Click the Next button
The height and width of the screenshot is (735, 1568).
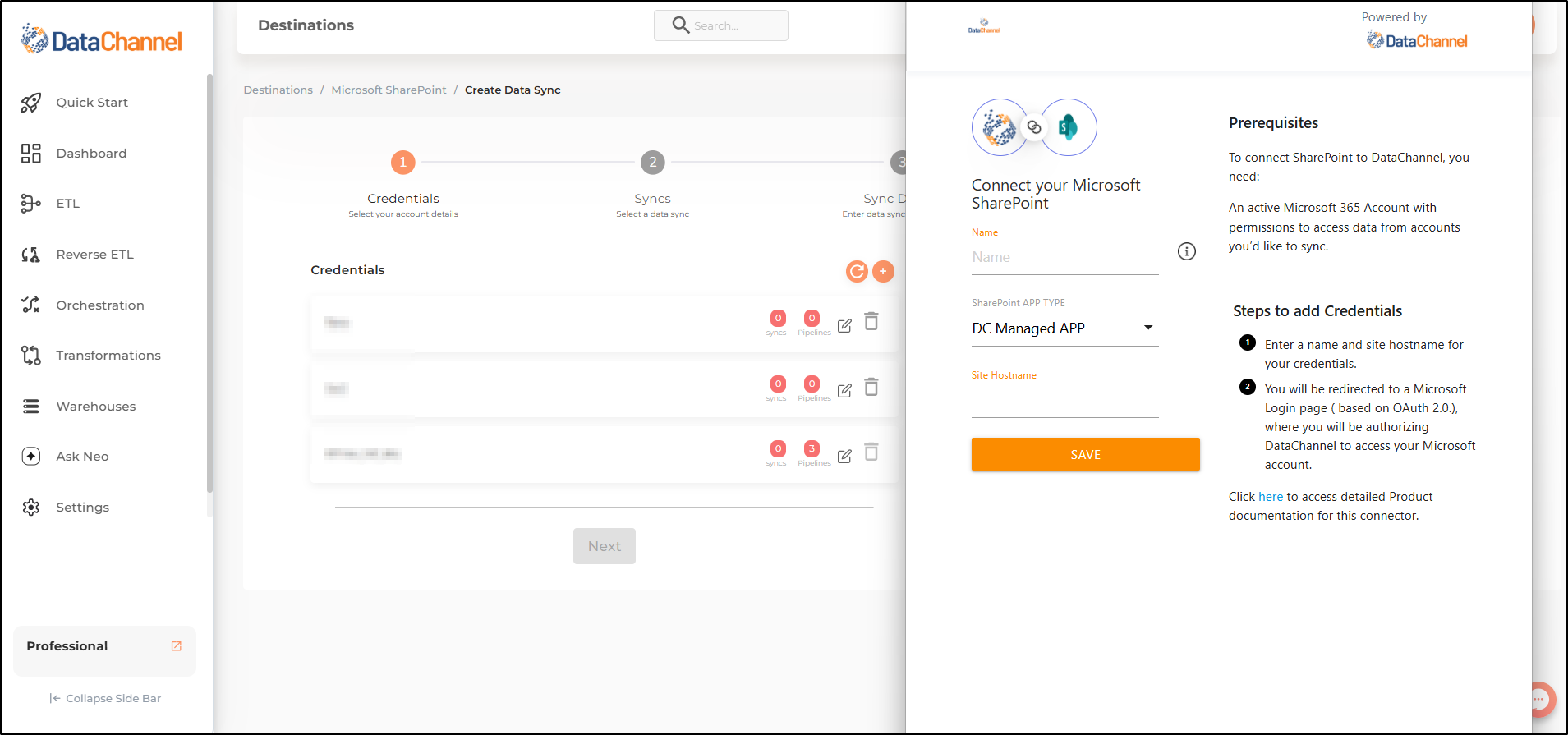(605, 546)
